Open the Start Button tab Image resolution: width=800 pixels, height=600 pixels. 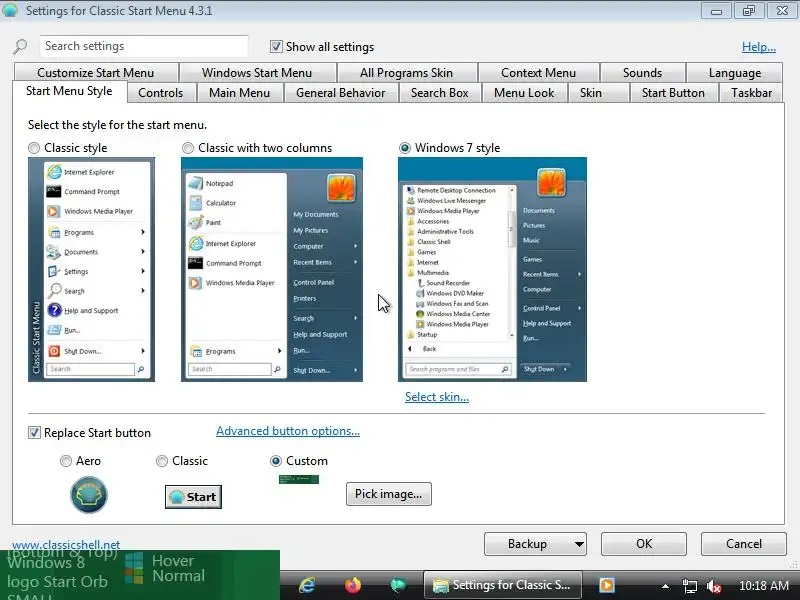(673, 93)
